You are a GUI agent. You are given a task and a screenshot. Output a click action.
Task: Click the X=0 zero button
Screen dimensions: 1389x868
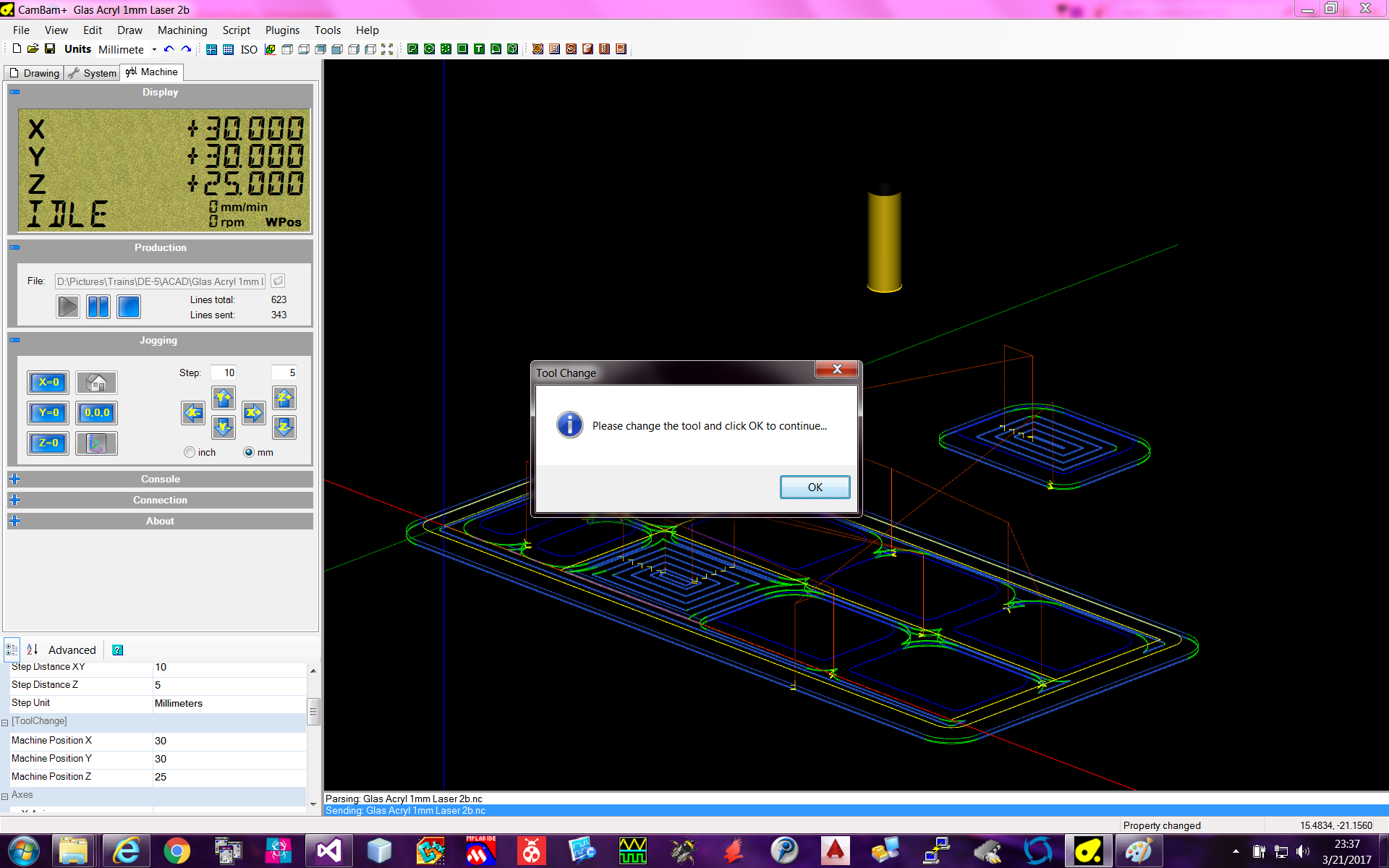pos(48,383)
